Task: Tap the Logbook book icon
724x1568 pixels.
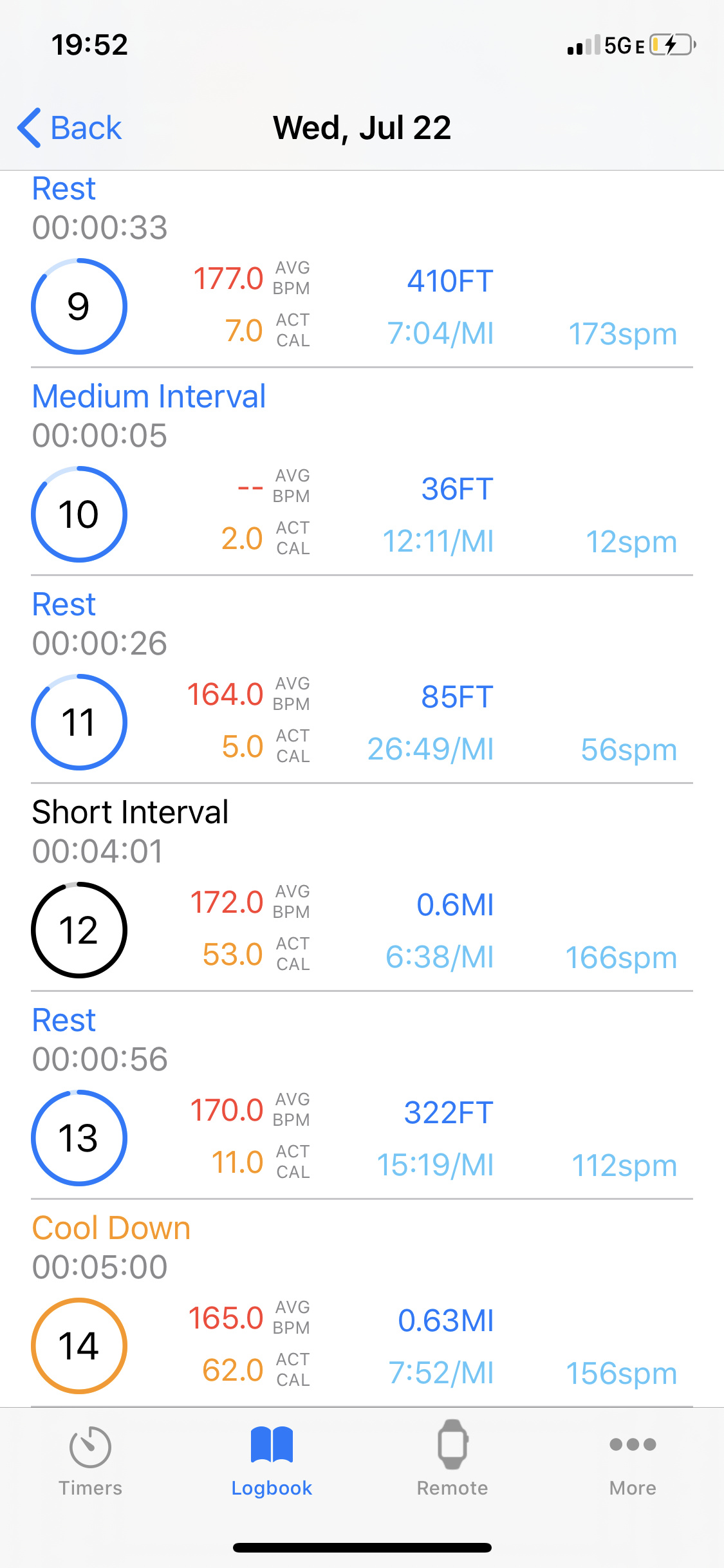Action: pos(272,1444)
